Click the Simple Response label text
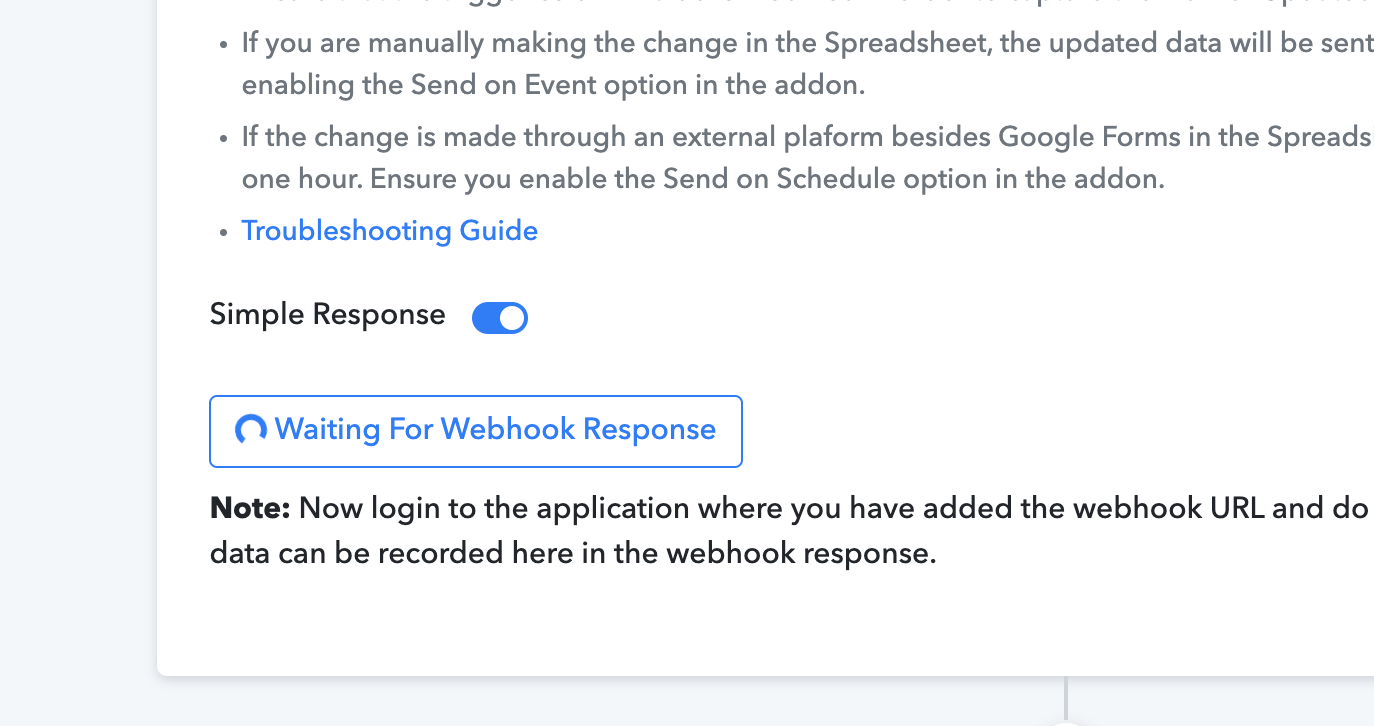The width and height of the screenshot is (1374, 726). 328,315
